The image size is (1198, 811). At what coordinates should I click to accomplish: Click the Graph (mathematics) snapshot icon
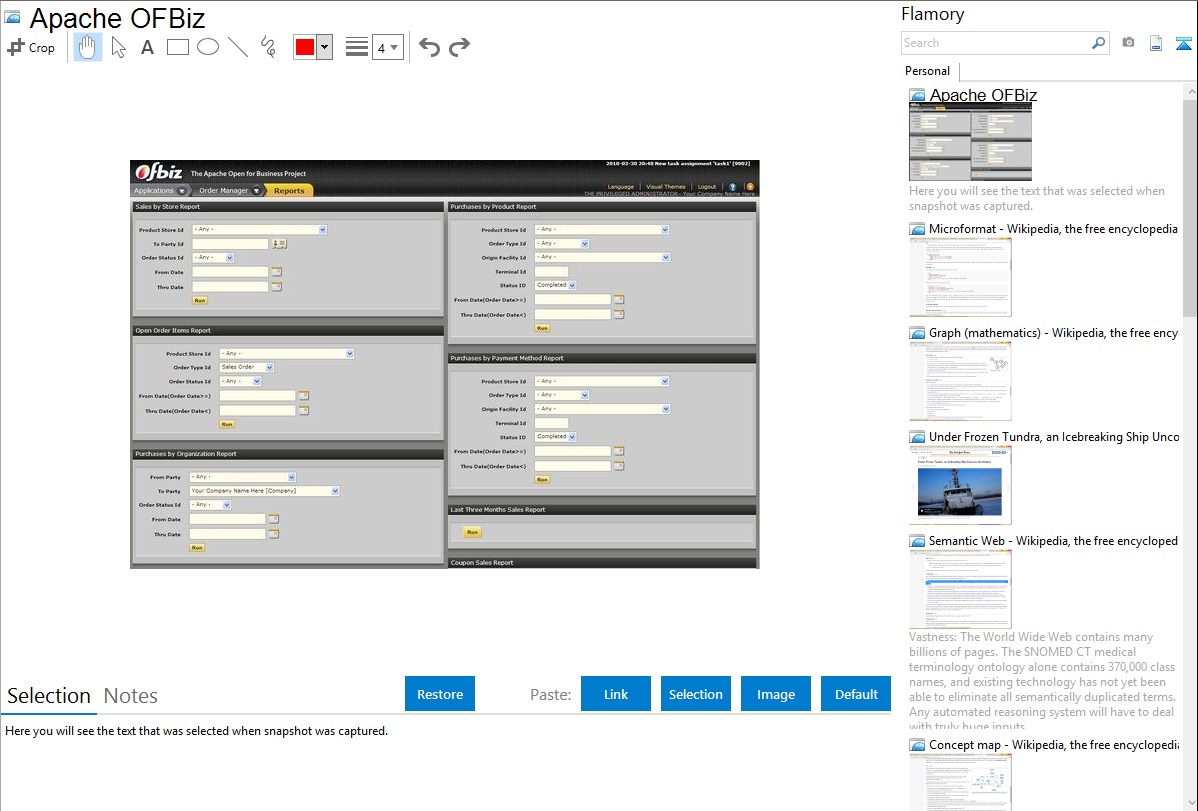click(x=917, y=333)
